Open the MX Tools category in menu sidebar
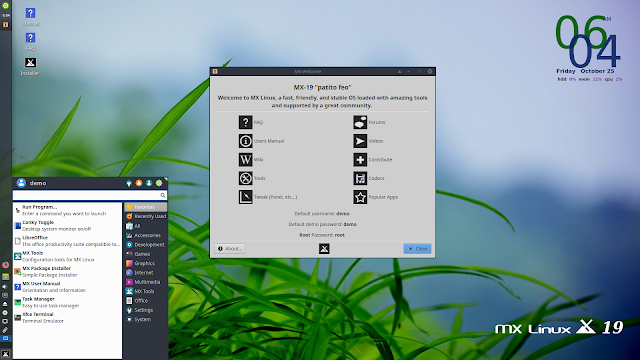The image size is (640, 360). pos(145,291)
